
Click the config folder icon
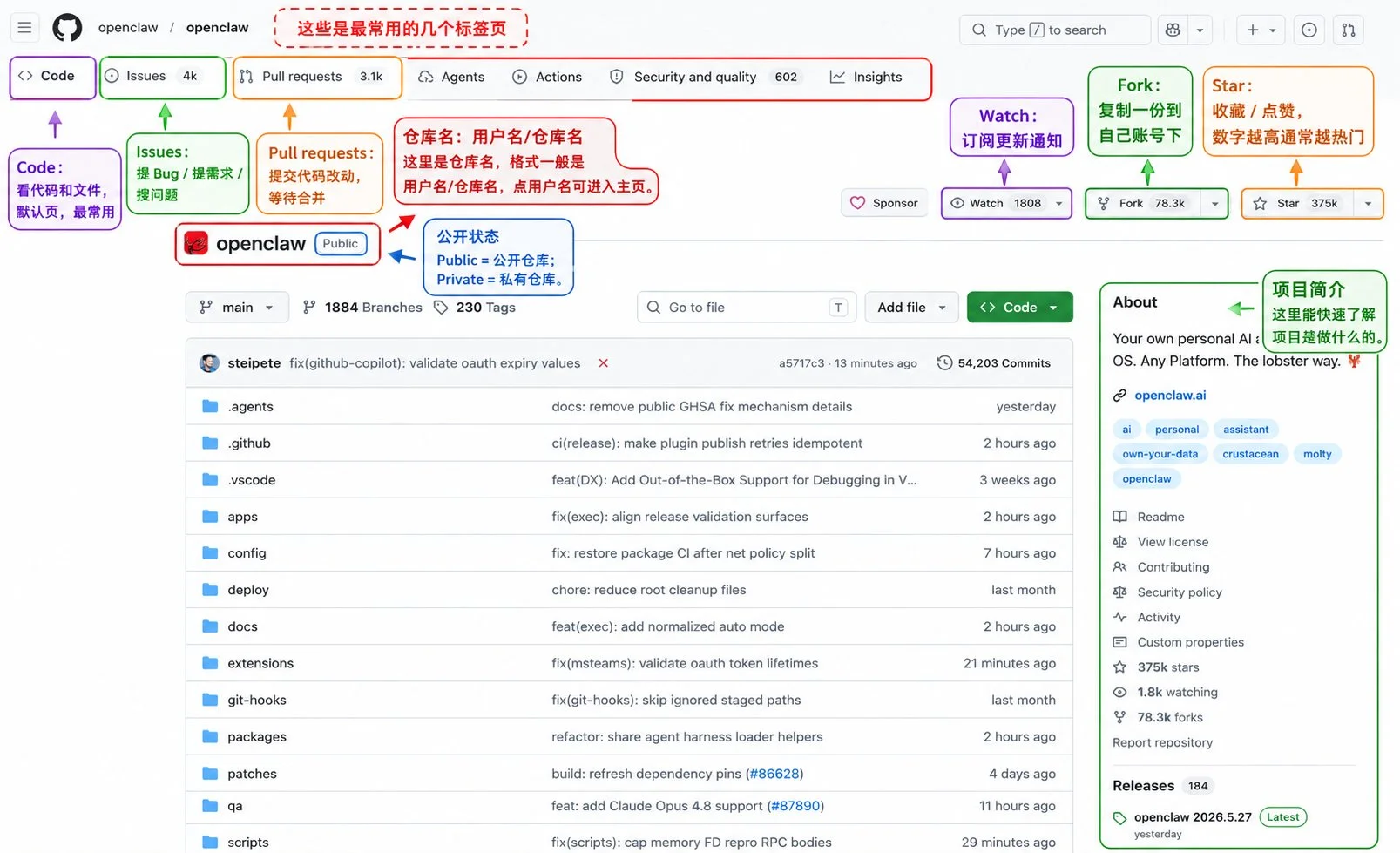coord(210,553)
